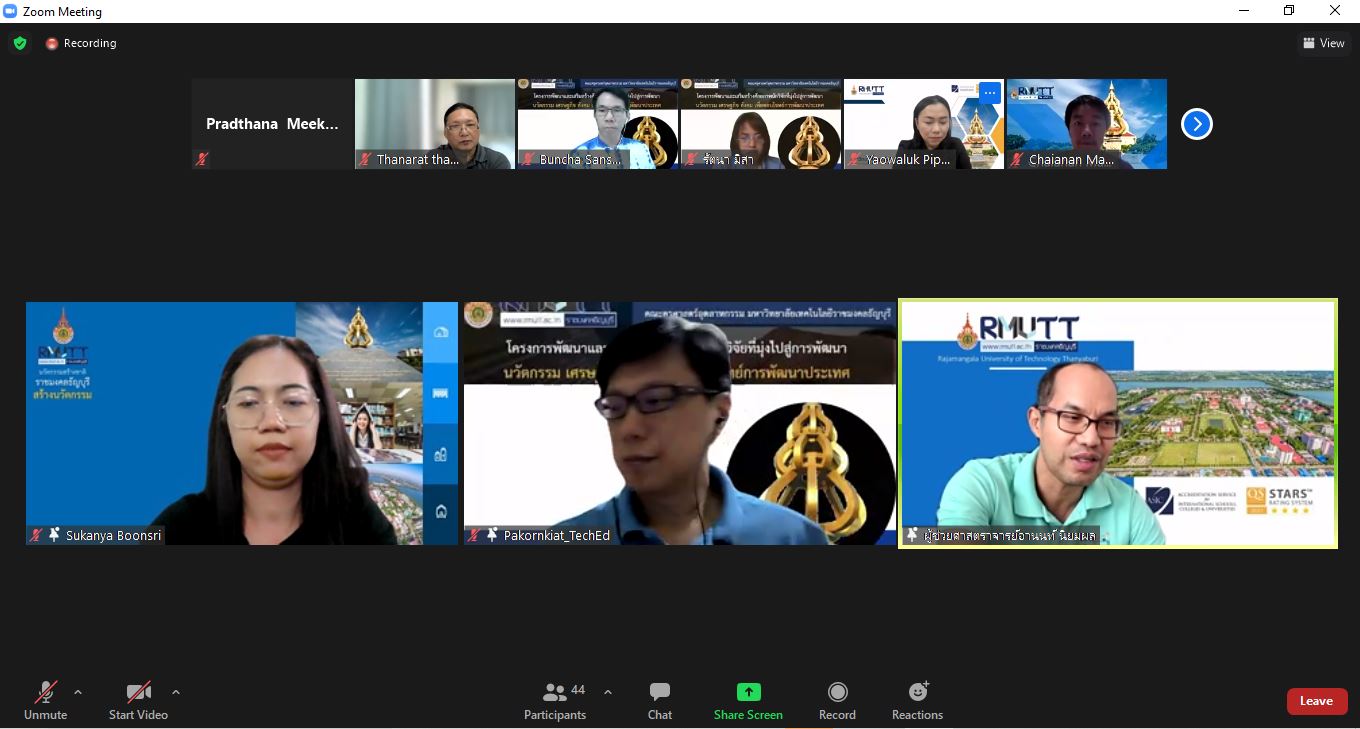
Task: Click Share Screen button
Action: pos(748,701)
